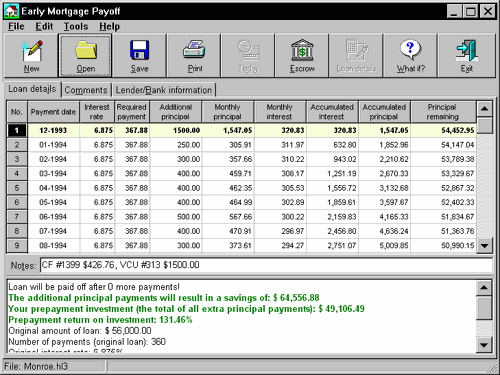Screen dimensions: 500x375
Task: Open a loan file with Open icon
Action: pyautogui.click(x=86, y=56)
